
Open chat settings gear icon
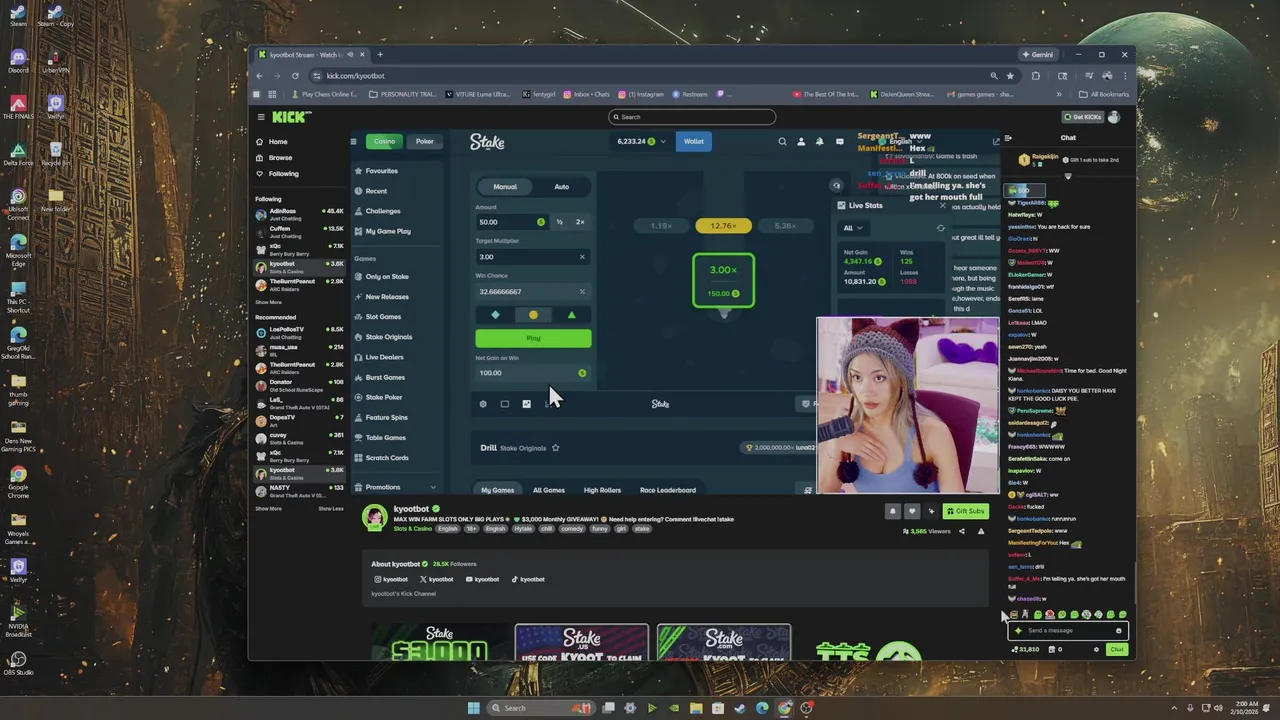tap(1096, 649)
